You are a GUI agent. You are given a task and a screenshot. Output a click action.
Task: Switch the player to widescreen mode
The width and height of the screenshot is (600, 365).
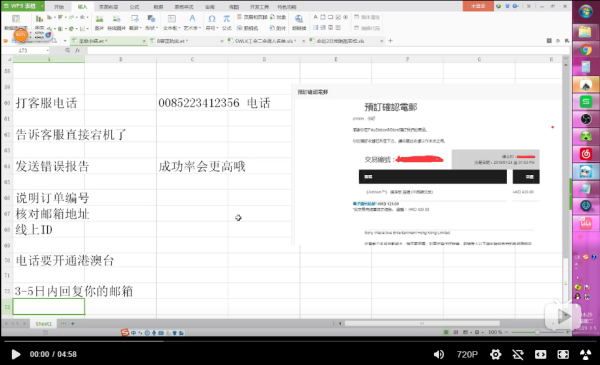point(540,355)
